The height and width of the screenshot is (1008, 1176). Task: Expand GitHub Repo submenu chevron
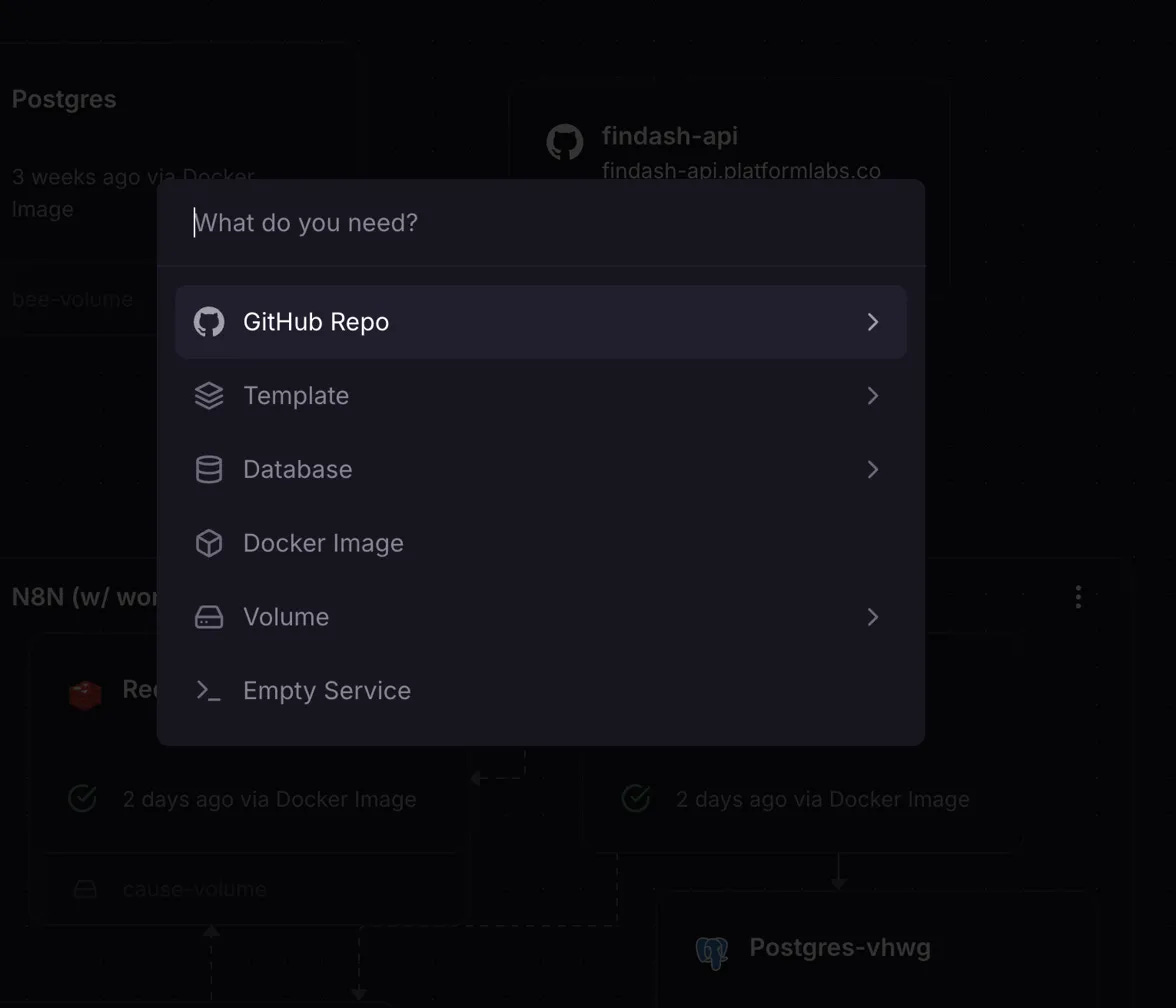click(872, 322)
